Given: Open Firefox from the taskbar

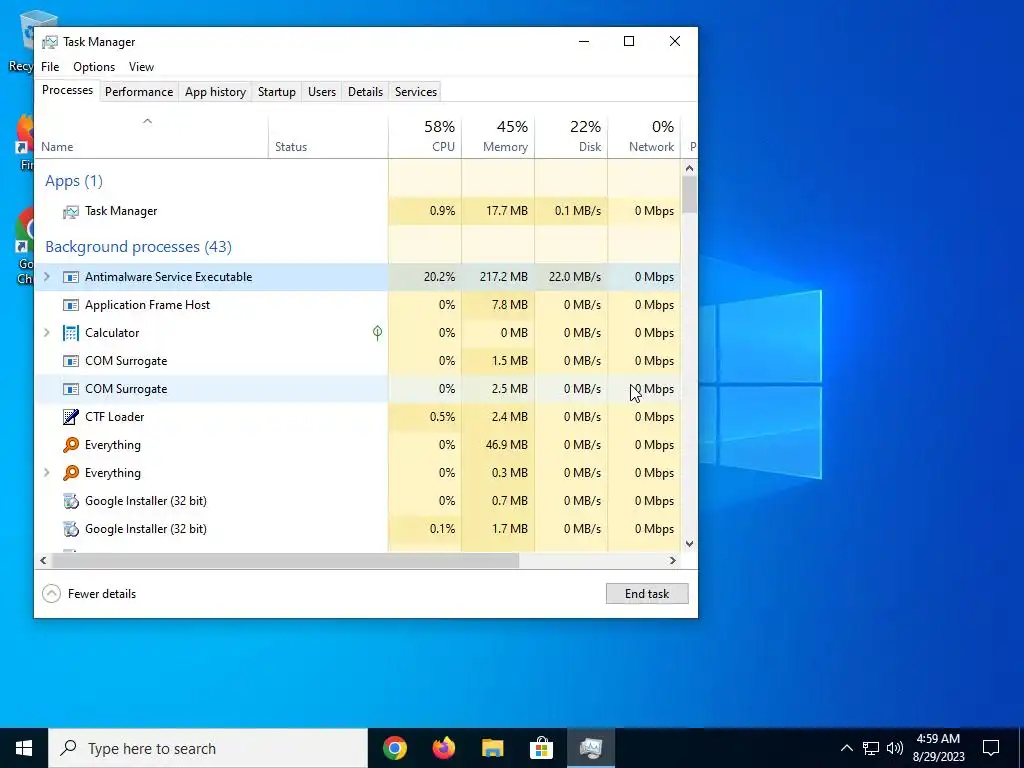Looking at the screenshot, I should coord(444,748).
